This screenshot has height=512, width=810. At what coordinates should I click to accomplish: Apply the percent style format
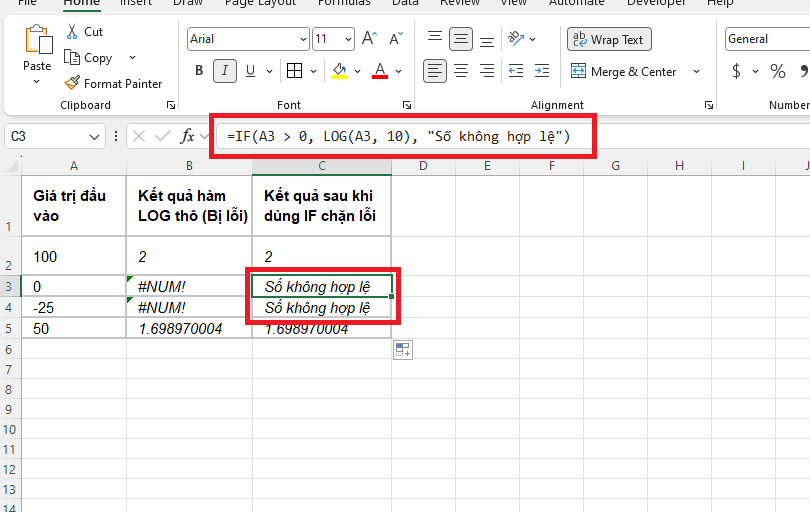777,71
